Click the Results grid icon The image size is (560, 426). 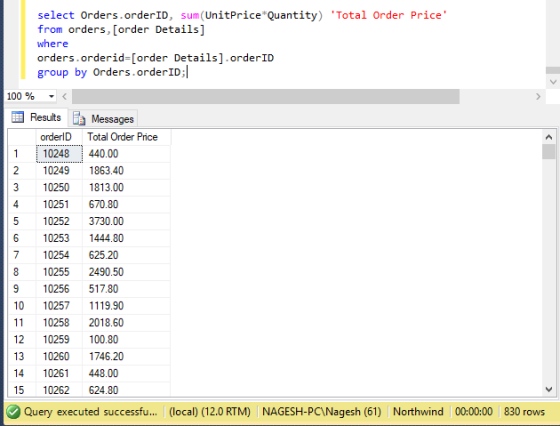pos(18,117)
